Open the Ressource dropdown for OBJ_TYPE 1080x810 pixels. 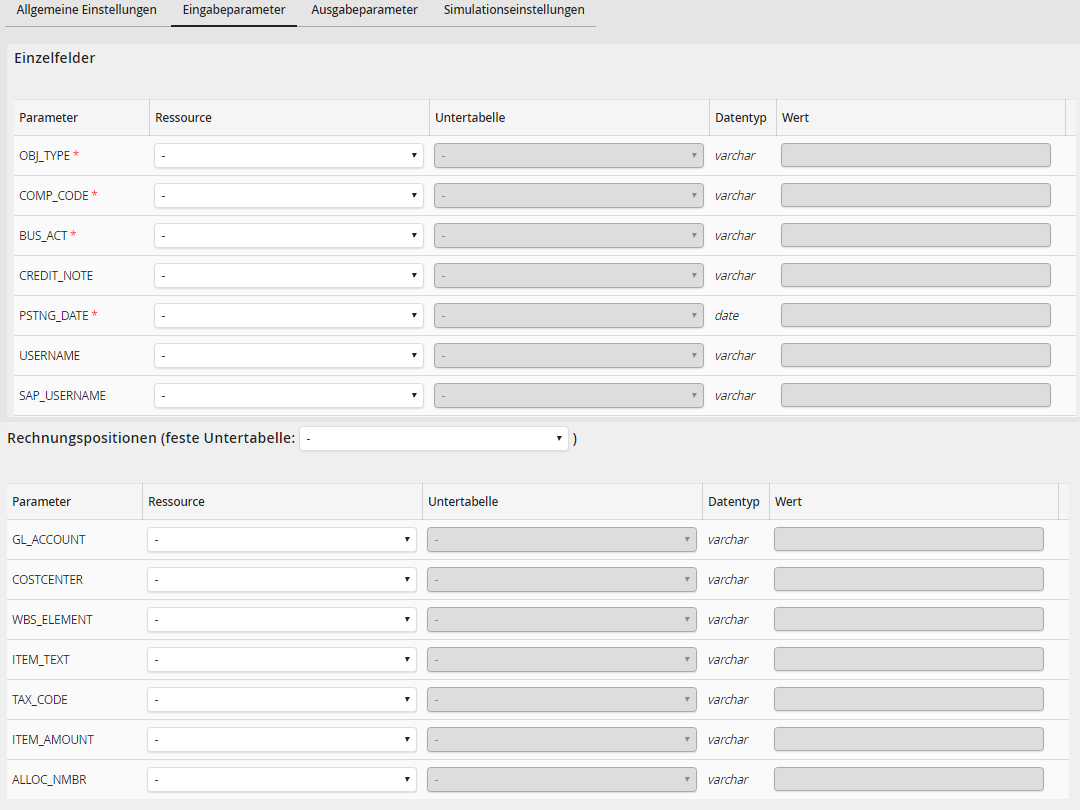pyautogui.click(x=288, y=156)
